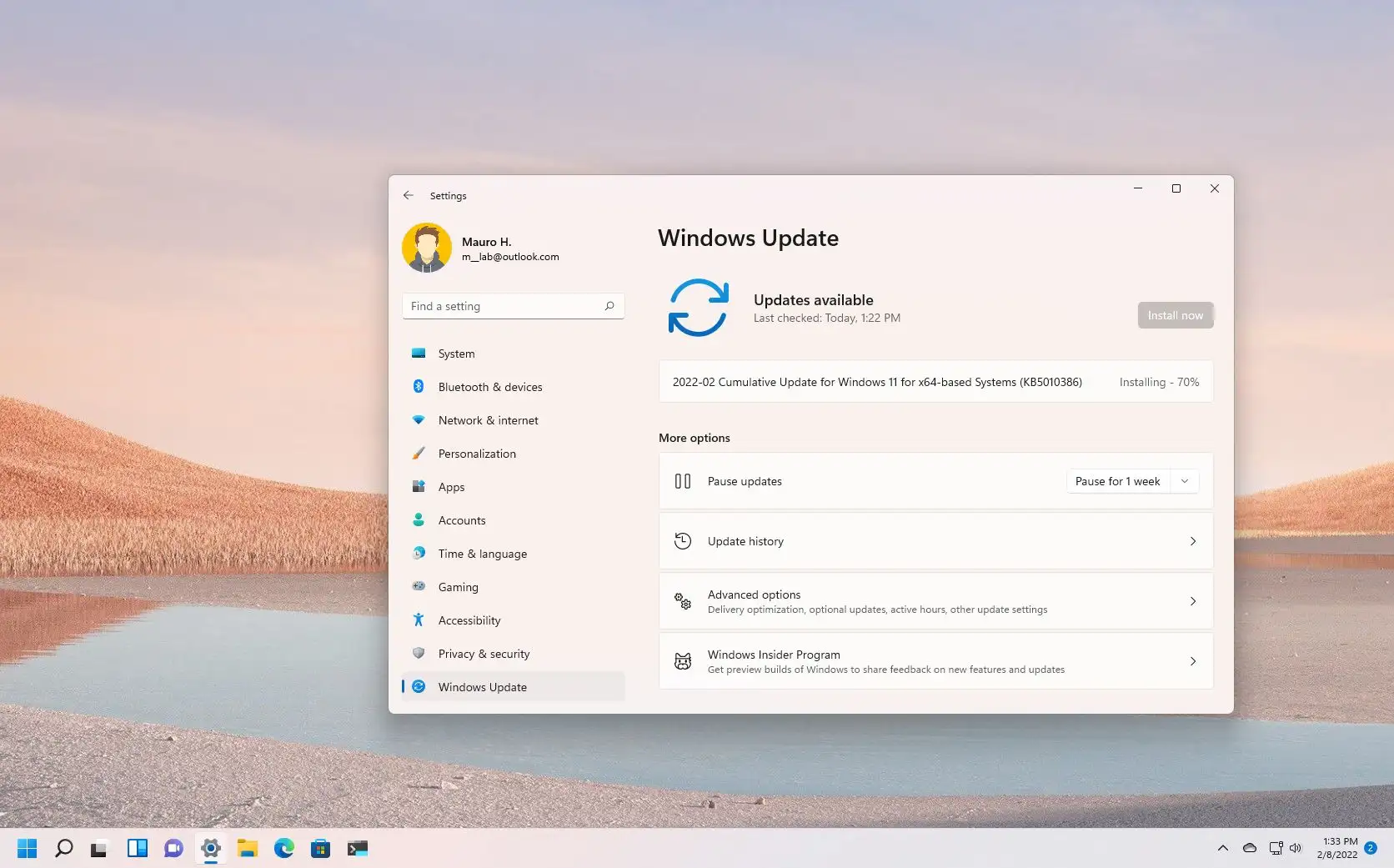Click the volume speaker tray icon
The height and width of the screenshot is (868, 1394).
pos(1296,848)
